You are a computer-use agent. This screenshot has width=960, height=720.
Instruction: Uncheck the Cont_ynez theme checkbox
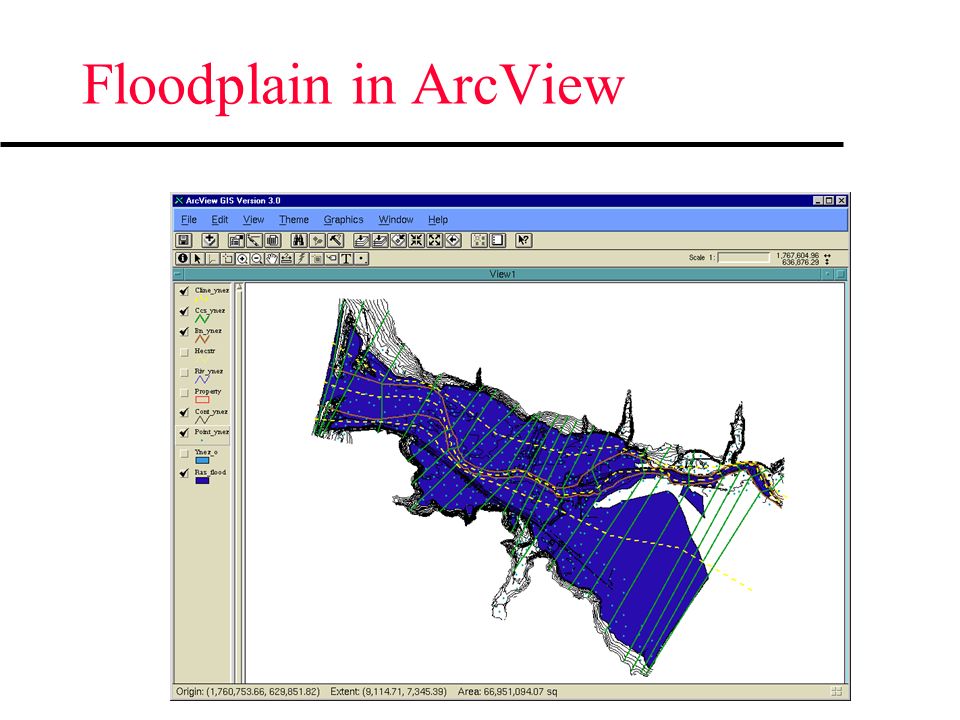click(184, 412)
